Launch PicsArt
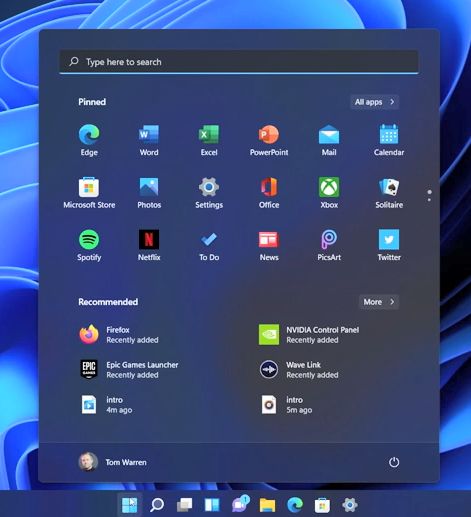The width and height of the screenshot is (471, 517). click(x=329, y=245)
